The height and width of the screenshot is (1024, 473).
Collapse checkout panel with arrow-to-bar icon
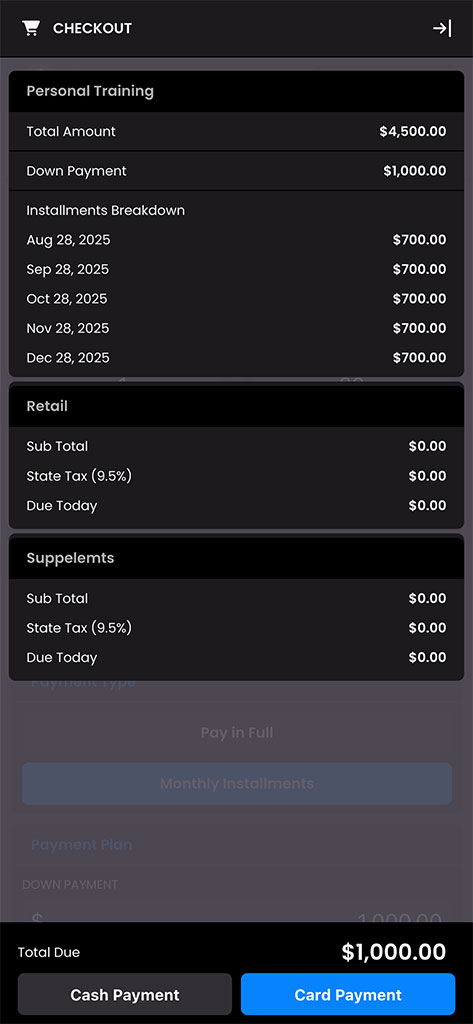point(442,28)
